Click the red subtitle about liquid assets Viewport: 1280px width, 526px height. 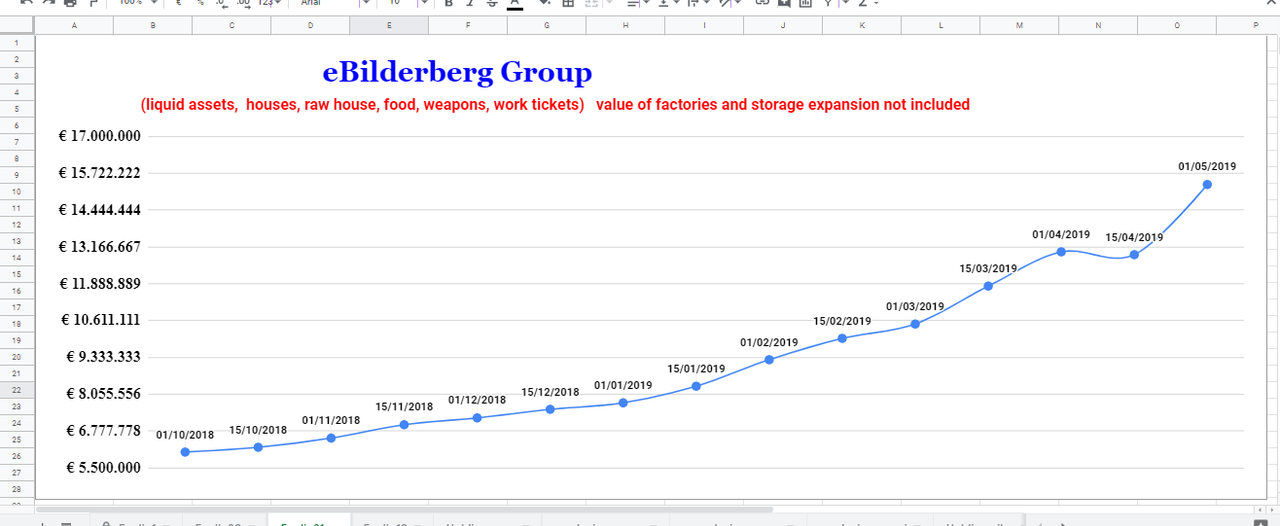point(555,104)
